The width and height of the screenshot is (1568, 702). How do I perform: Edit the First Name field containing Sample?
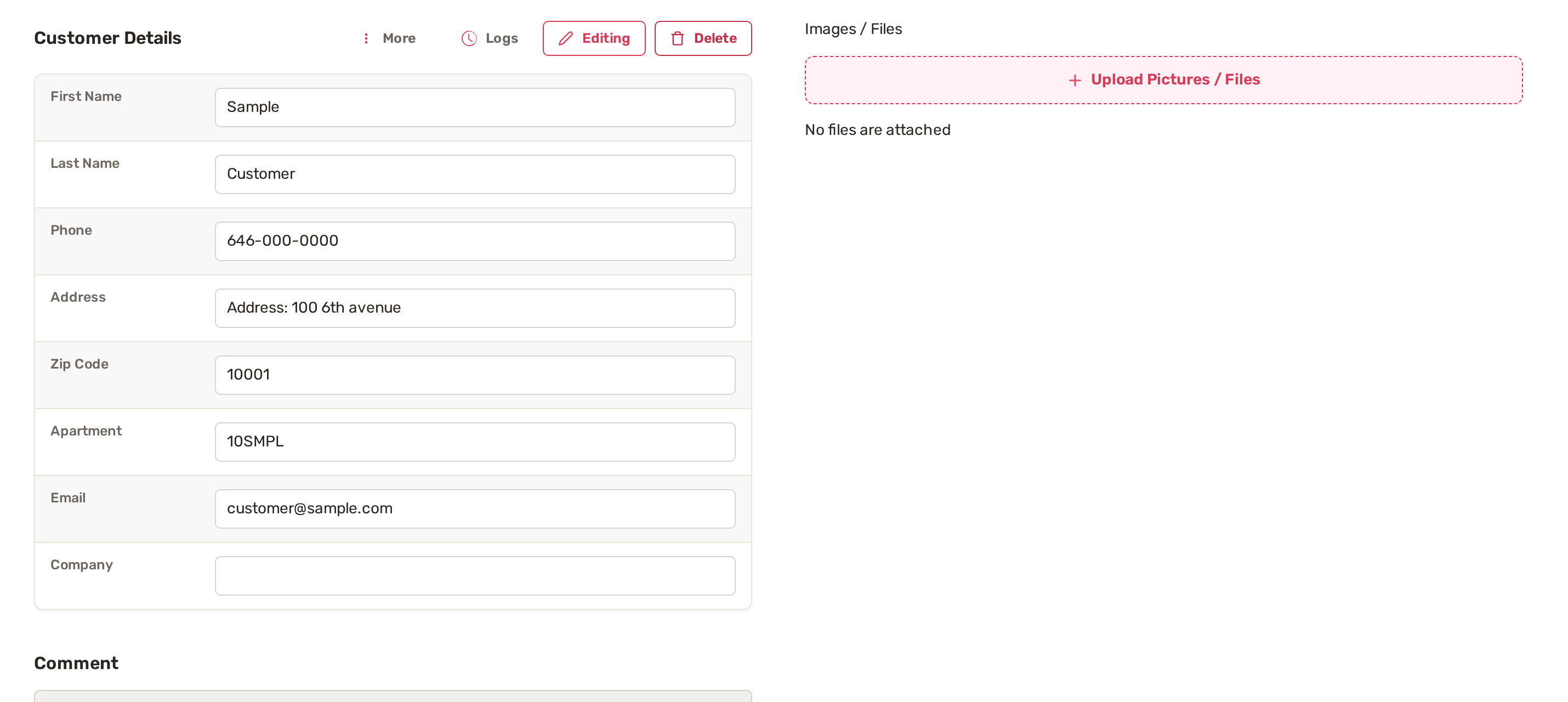click(475, 107)
